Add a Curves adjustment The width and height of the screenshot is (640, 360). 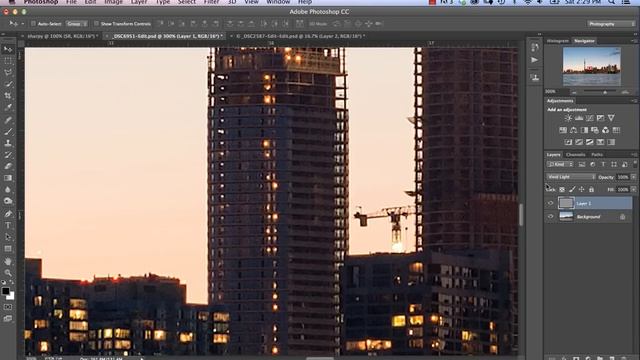(x=589, y=118)
